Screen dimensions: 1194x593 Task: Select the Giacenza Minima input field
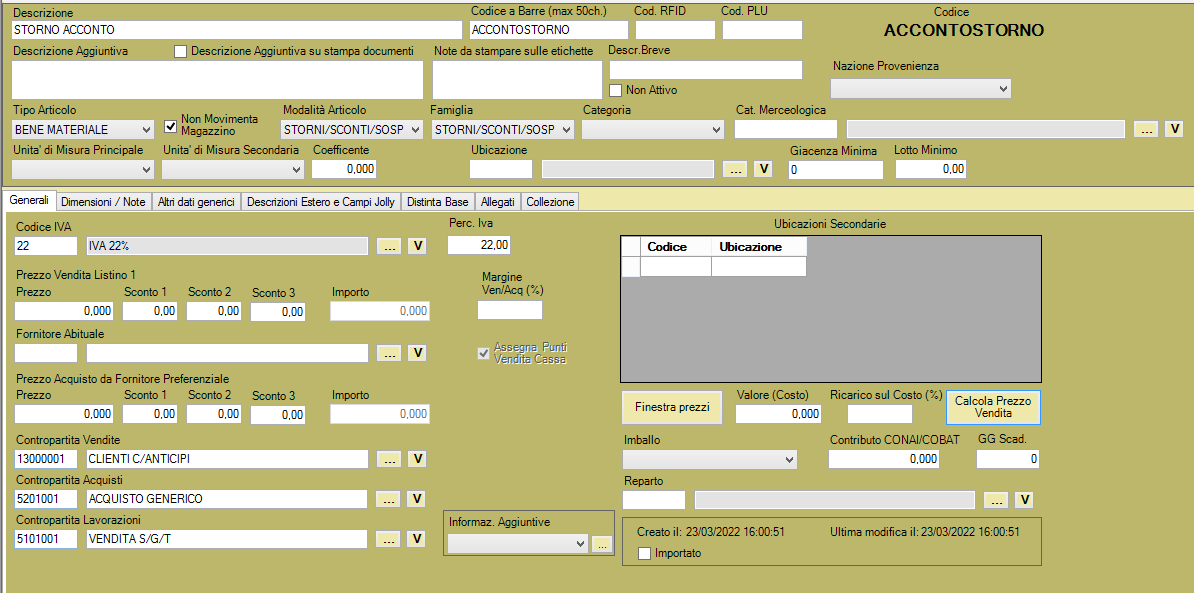tap(835, 170)
